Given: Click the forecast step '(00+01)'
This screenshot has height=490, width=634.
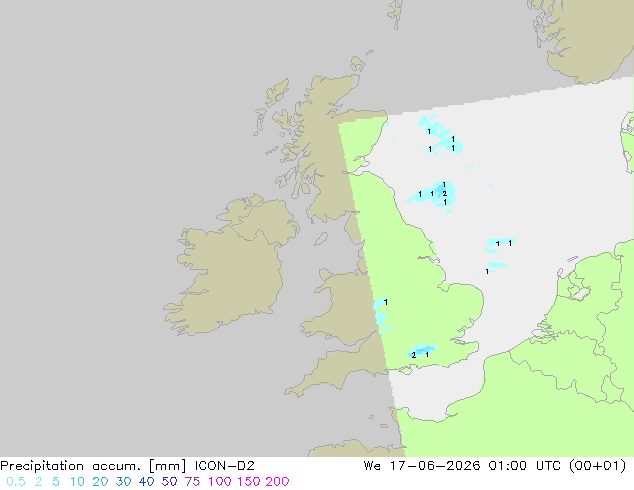Looking at the screenshot, I should coord(597,466).
